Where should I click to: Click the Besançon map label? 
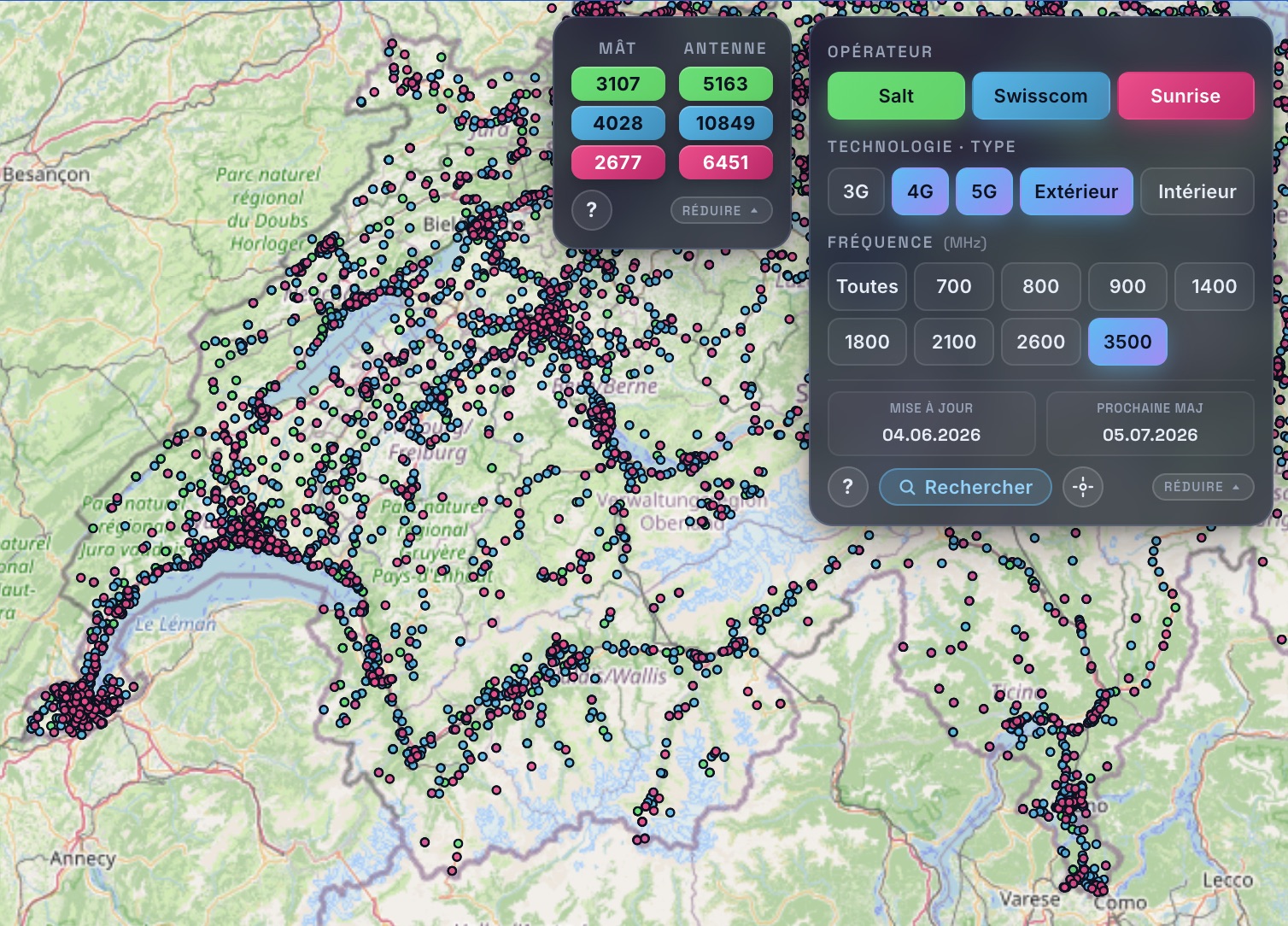point(46,175)
